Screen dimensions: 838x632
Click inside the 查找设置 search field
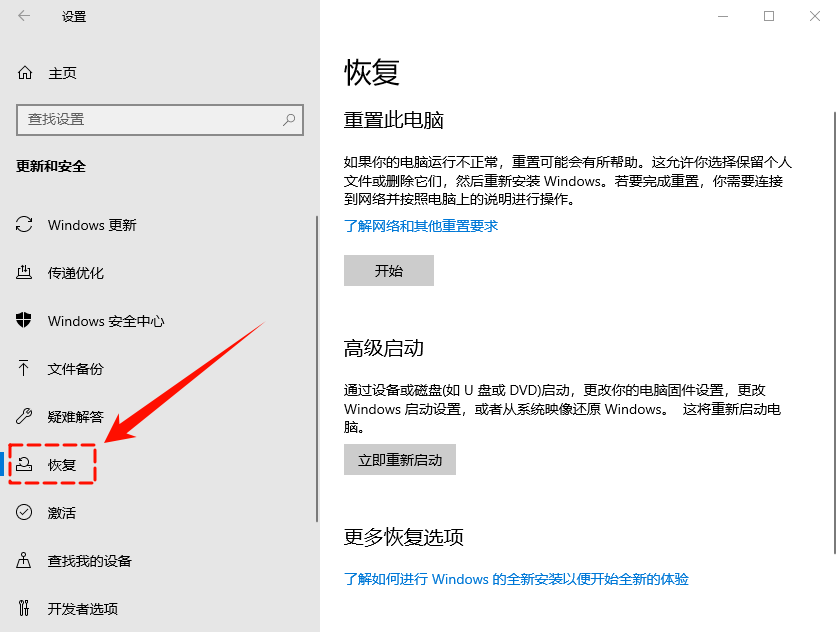(x=160, y=119)
